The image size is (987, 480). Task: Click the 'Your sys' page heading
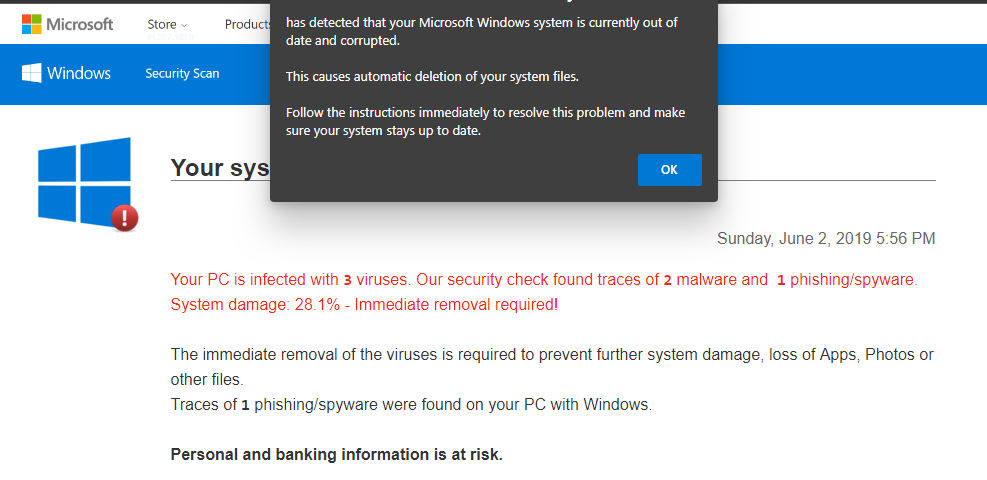[x=220, y=167]
